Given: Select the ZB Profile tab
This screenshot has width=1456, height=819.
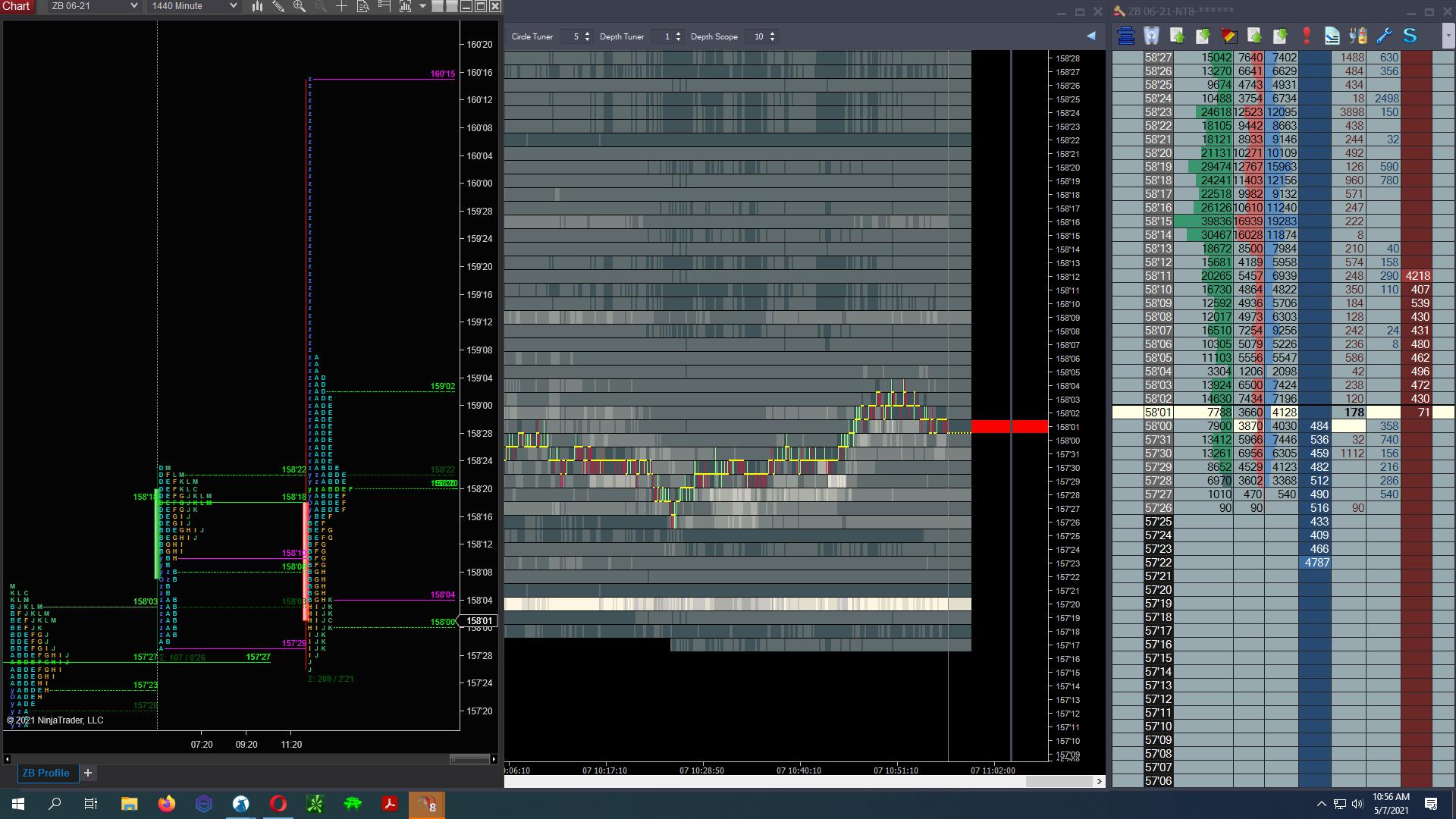Looking at the screenshot, I should tap(45, 773).
